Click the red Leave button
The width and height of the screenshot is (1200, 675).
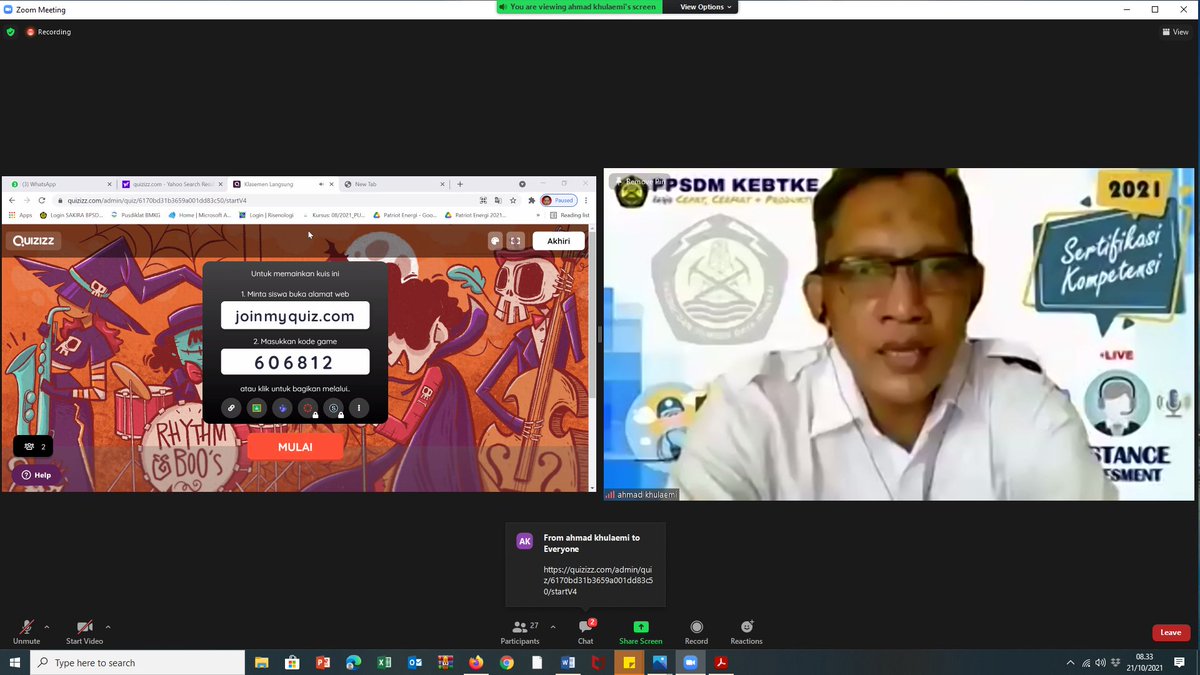(x=1170, y=632)
